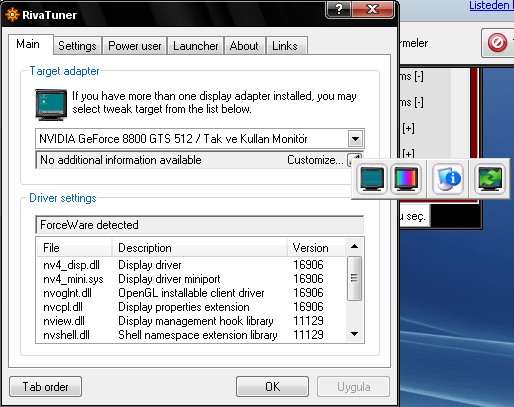
Task: Click 'OpenGL installable client driver' description
Action: pyautogui.click(x=191, y=293)
